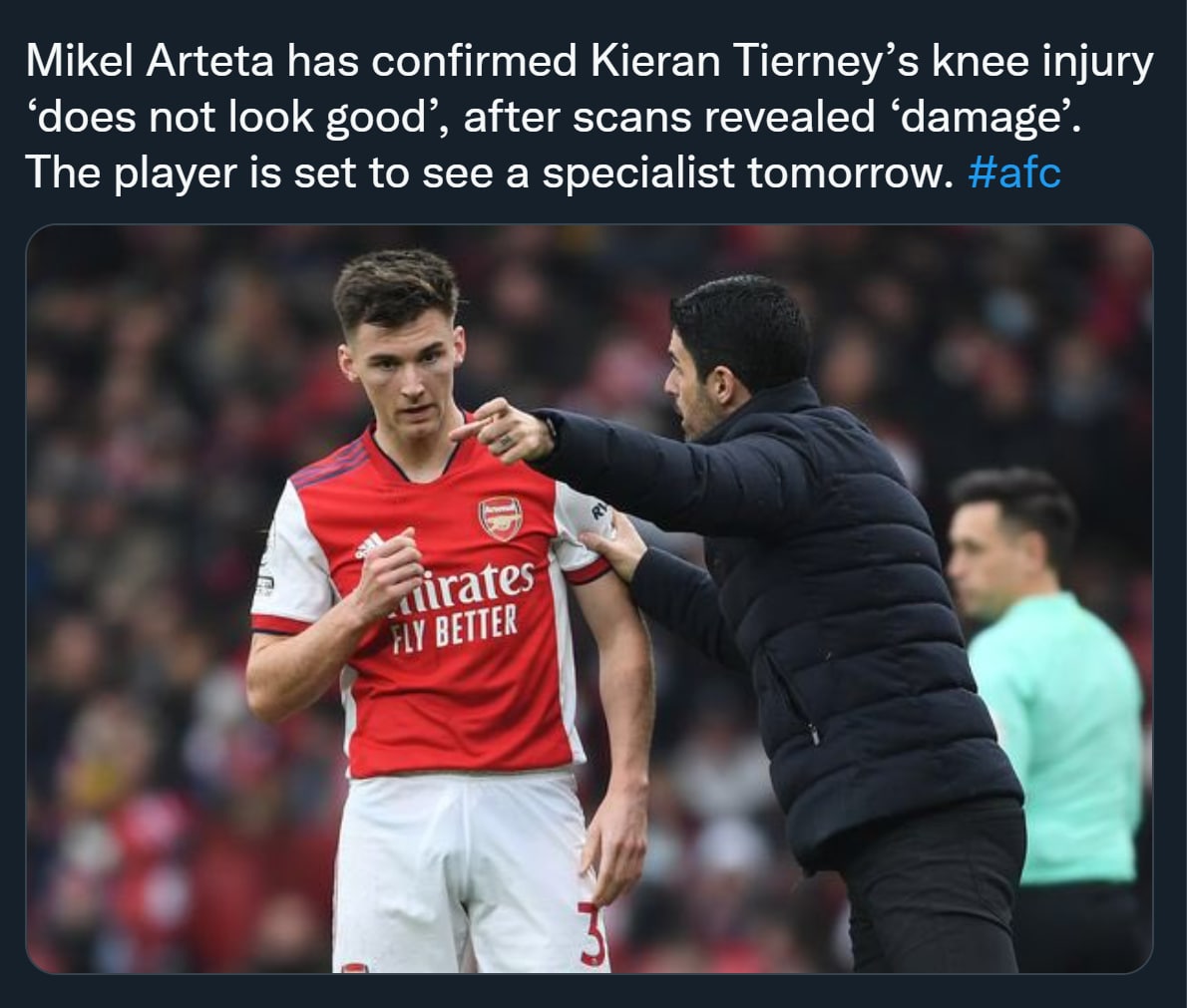Click the name "Mikel Arteta" in the tweet
The image size is (1187, 1008).
149,62
